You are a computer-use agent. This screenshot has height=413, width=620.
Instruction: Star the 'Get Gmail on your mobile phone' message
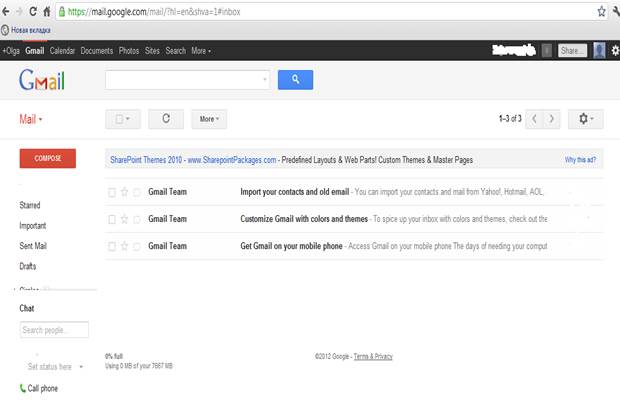(125, 246)
